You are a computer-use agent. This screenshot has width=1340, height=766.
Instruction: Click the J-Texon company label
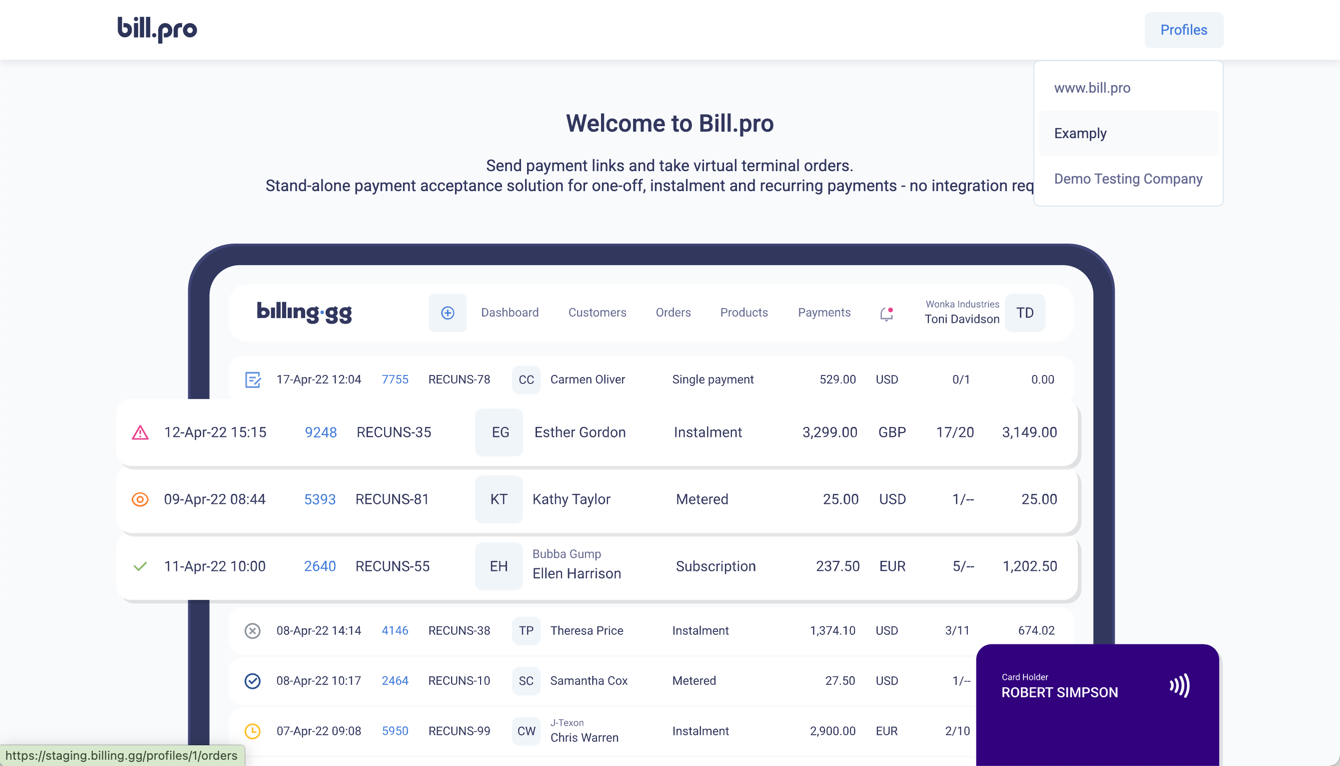pos(567,723)
